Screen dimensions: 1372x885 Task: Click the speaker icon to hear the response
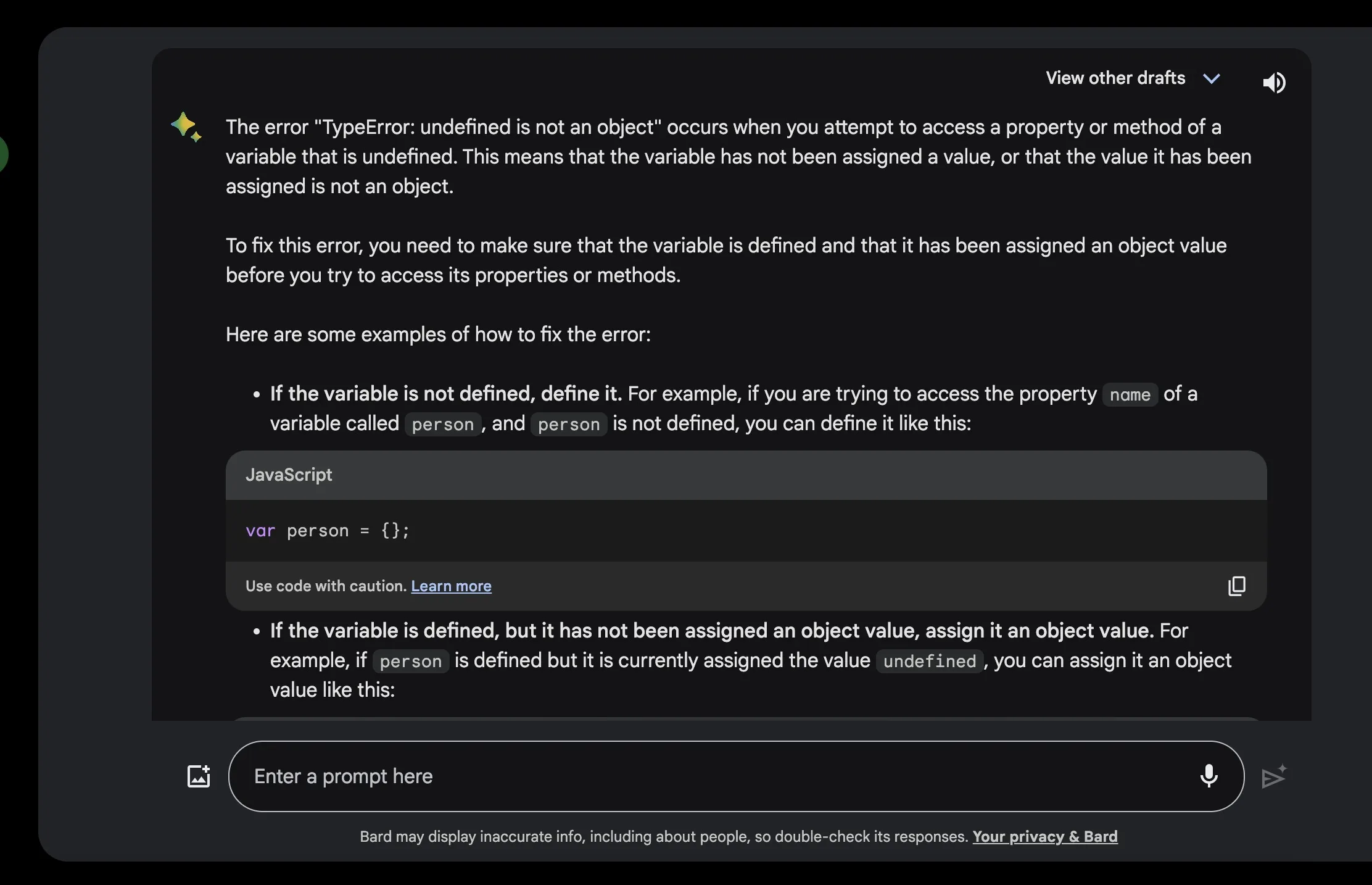[1274, 82]
